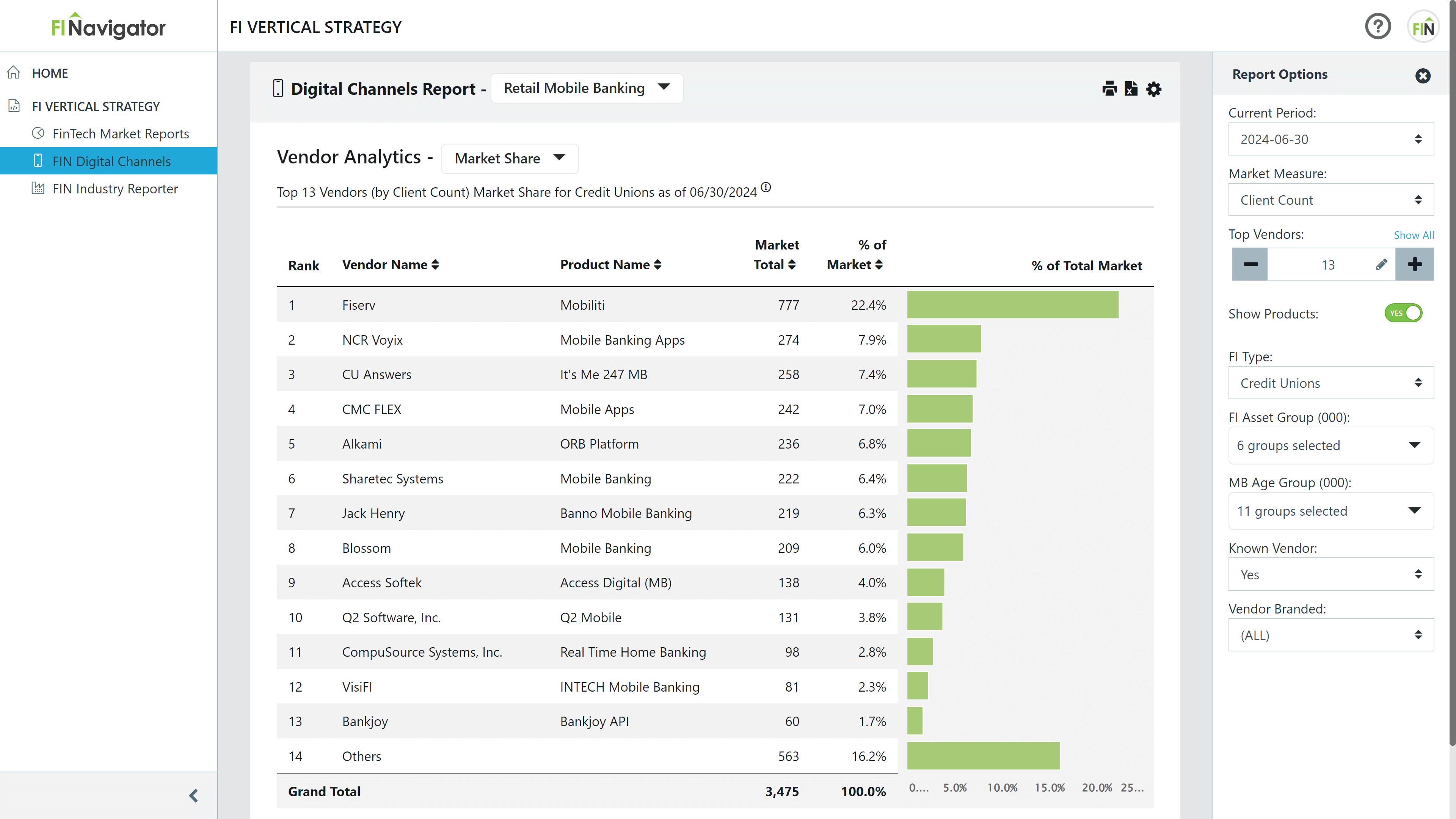Click the Others market share bar
The width and height of the screenshot is (1456, 819).
(983, 756)
